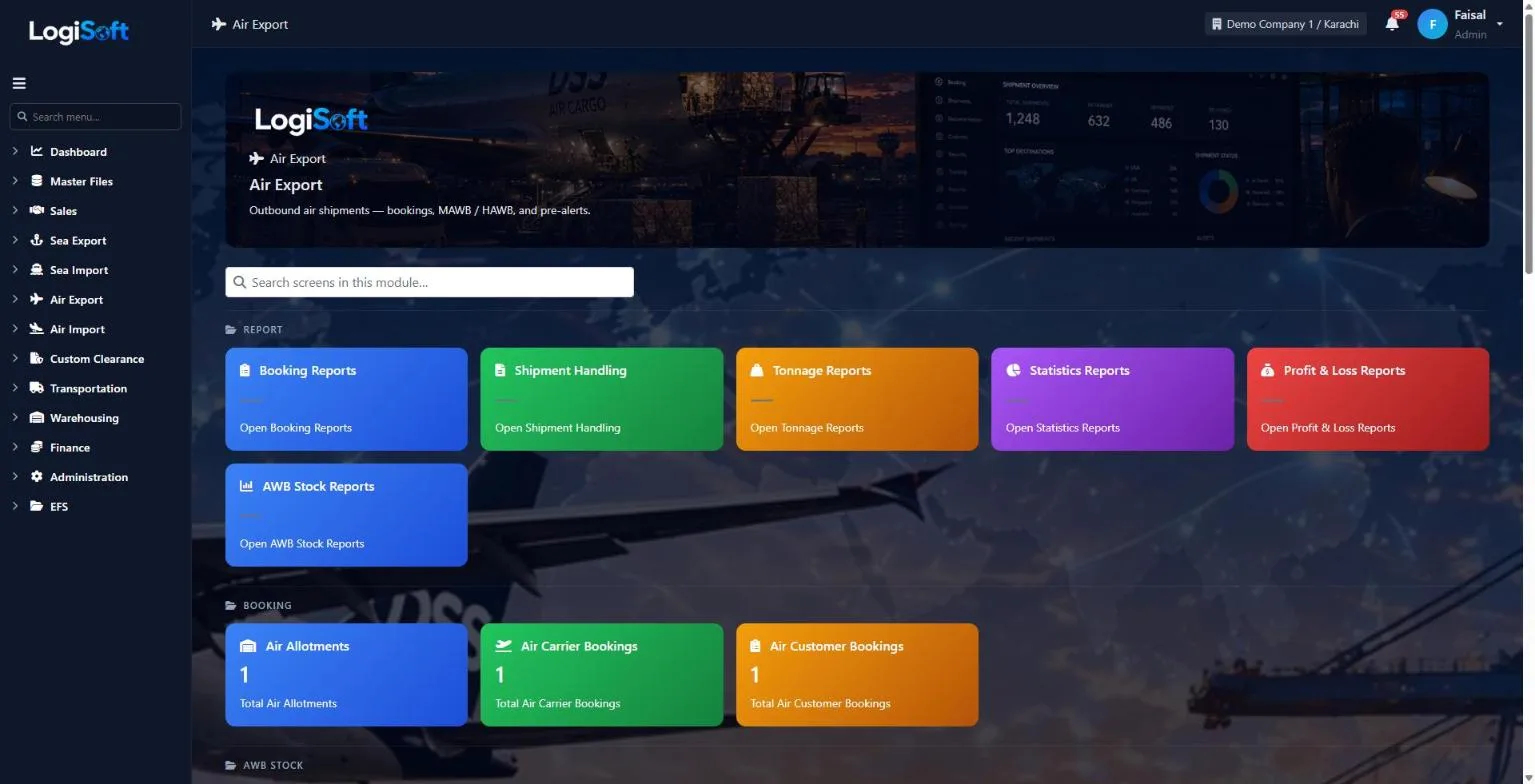The height and width of the screenshot is (784, 1535).
Task: Expand the Master Files chevron
Action: pyautogui.click(x=15, y=181)
